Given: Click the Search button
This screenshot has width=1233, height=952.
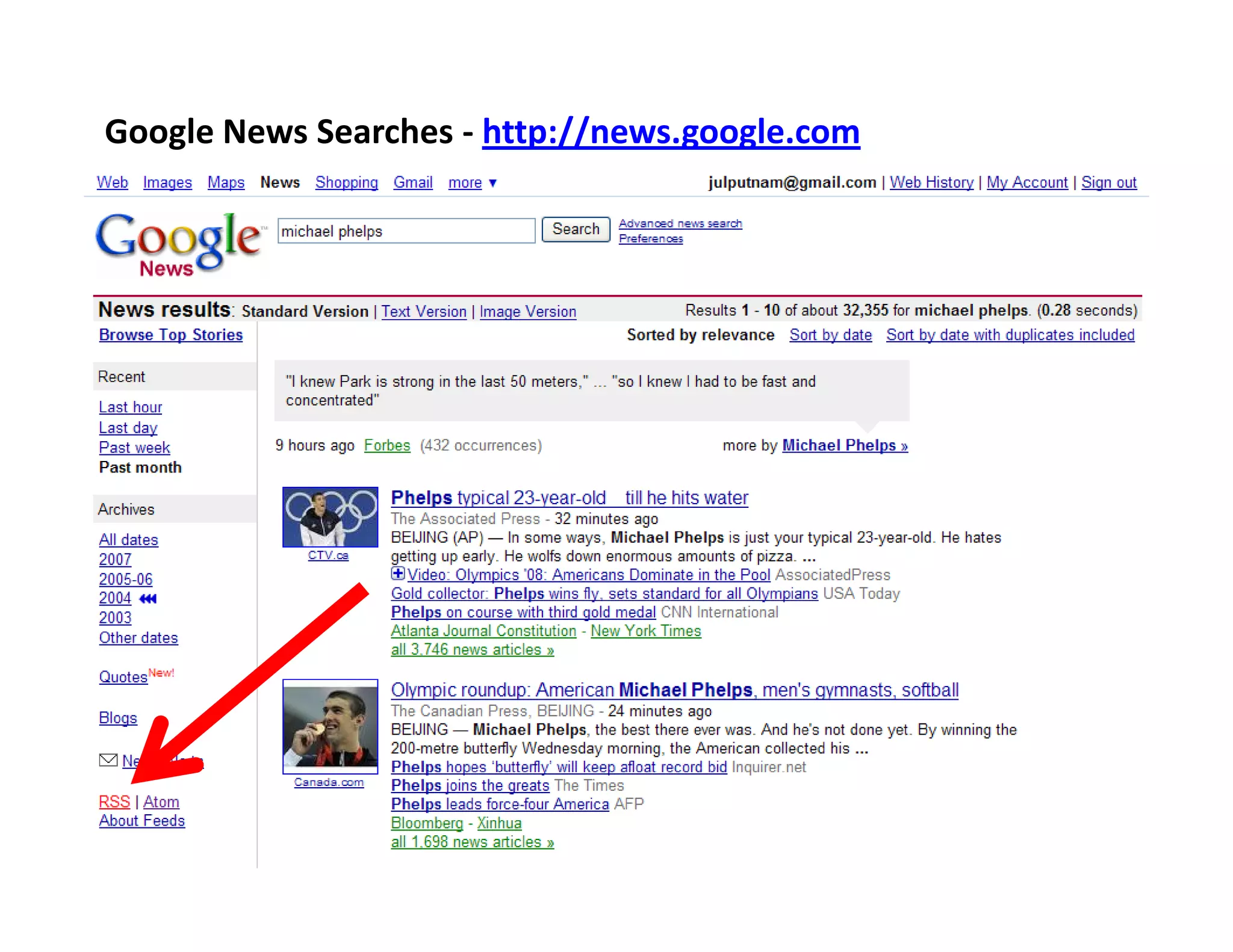Looking at the screenshot, I should 576,229.
